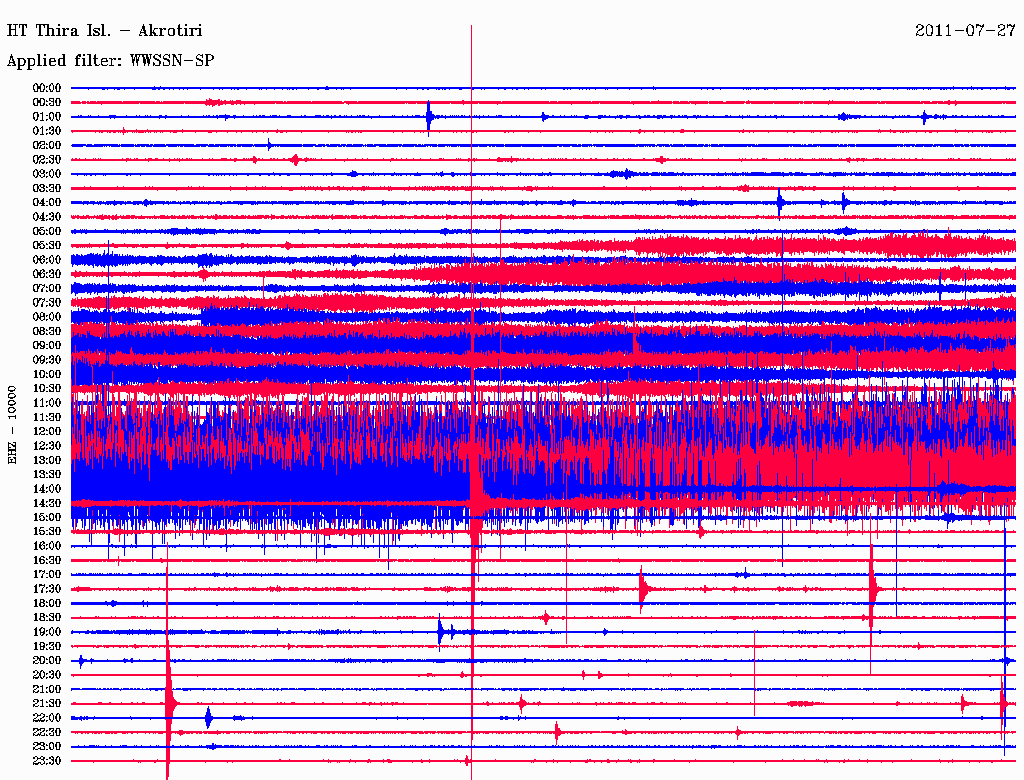Screen dimensions: 1024x780
Task: Select the 05:00 time label
Action: tap(47, 231)
